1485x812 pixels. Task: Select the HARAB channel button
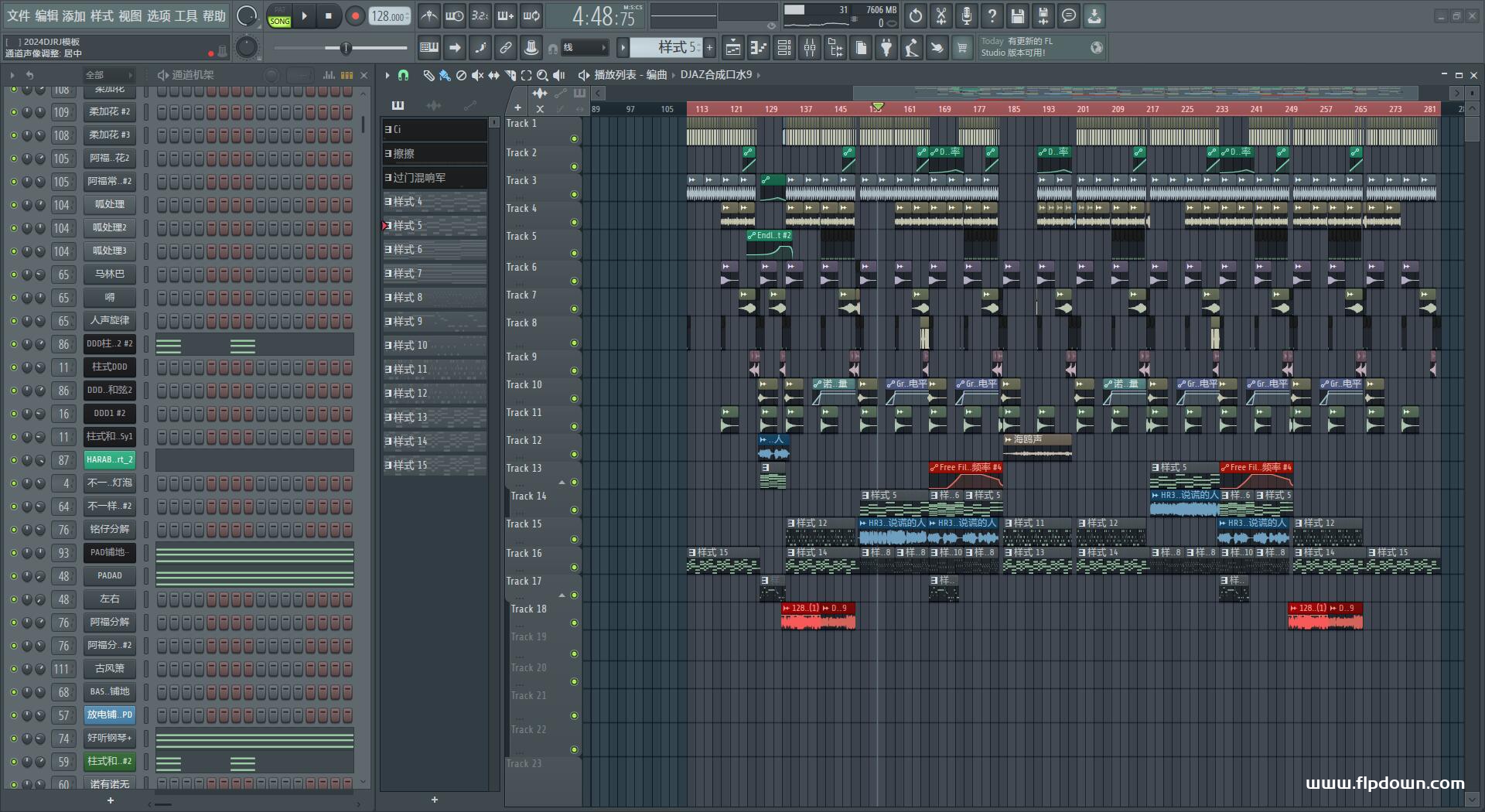(x=109, y=459)
